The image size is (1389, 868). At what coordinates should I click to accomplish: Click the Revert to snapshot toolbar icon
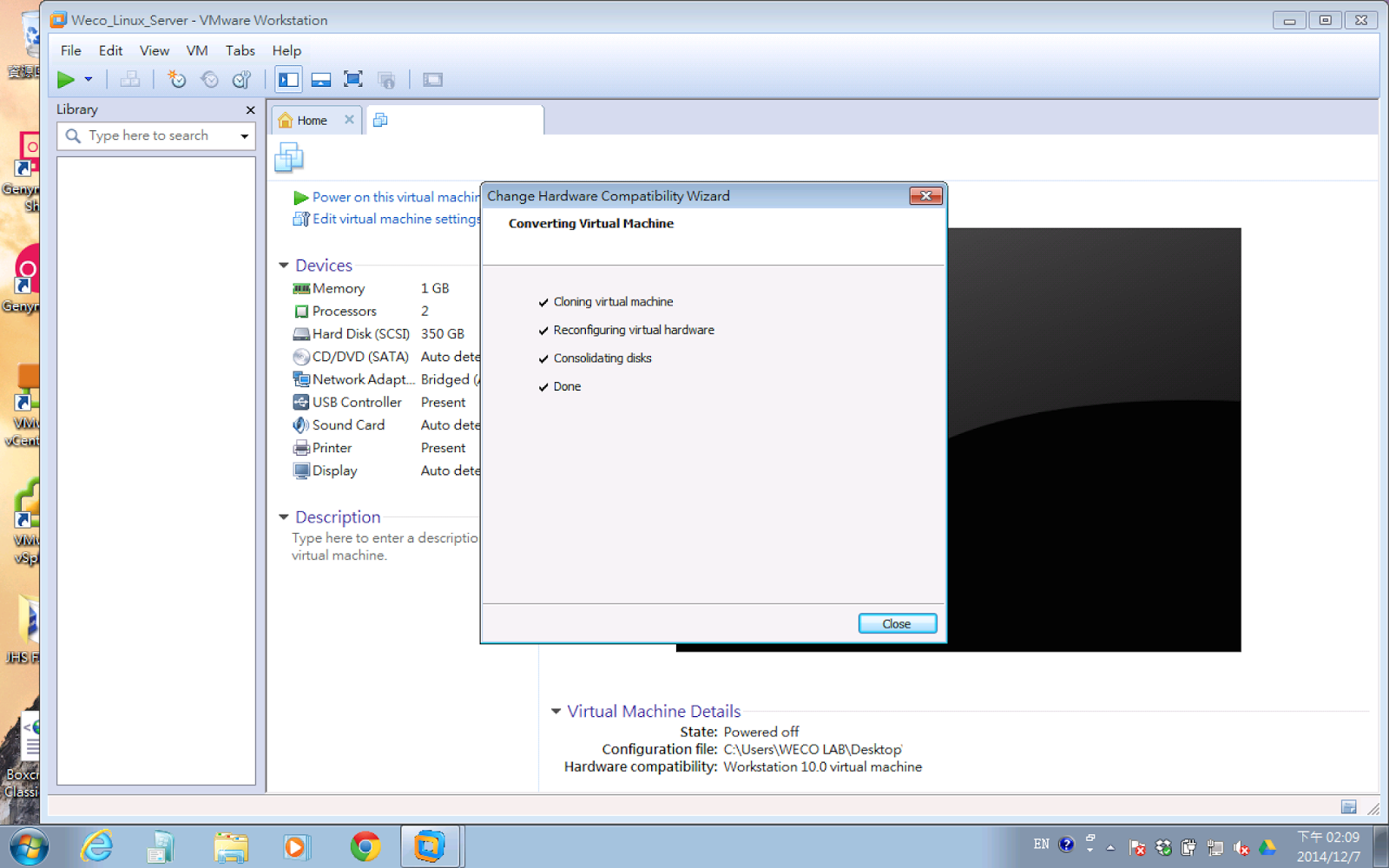pyautogui.click(x=209, y=80)
